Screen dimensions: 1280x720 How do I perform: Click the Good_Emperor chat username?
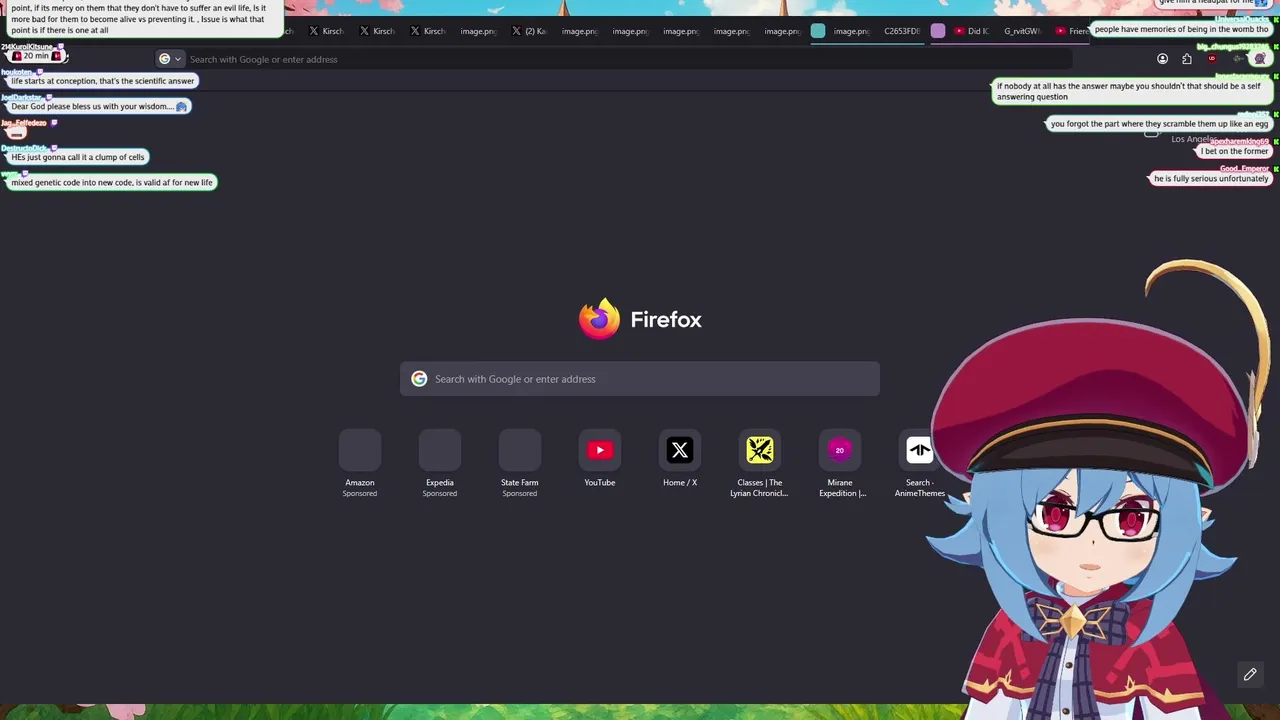coord(1243,169)
